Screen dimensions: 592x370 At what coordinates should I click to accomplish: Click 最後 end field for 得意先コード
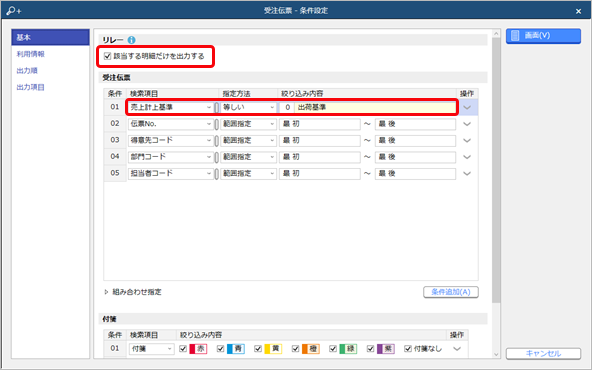point(415,140)
